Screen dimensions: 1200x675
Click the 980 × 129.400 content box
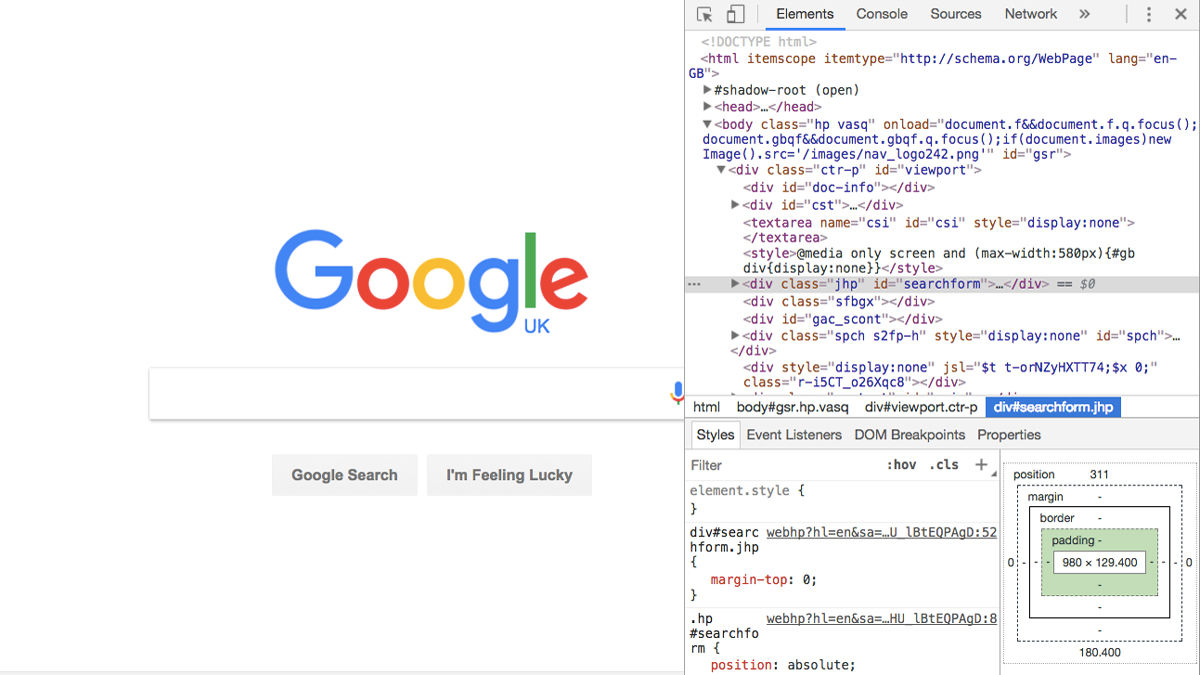point(1099,562)
